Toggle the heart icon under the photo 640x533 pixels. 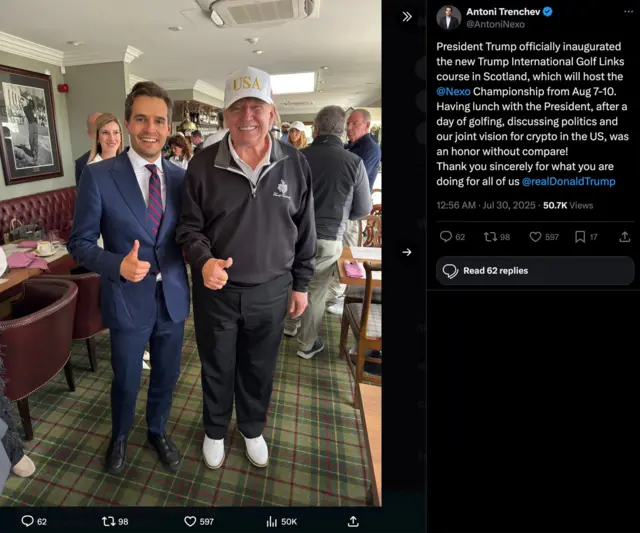point(190,521)
